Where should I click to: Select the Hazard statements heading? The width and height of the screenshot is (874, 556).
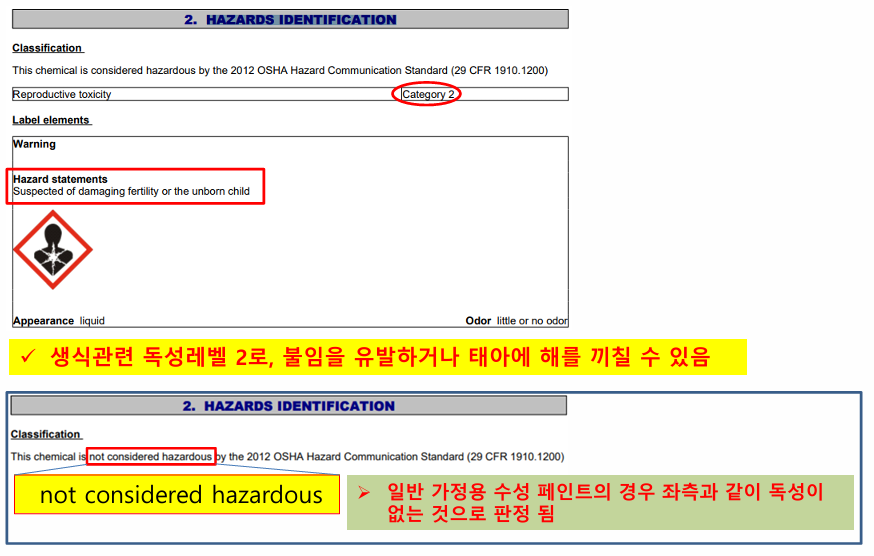tap(60, 179)
